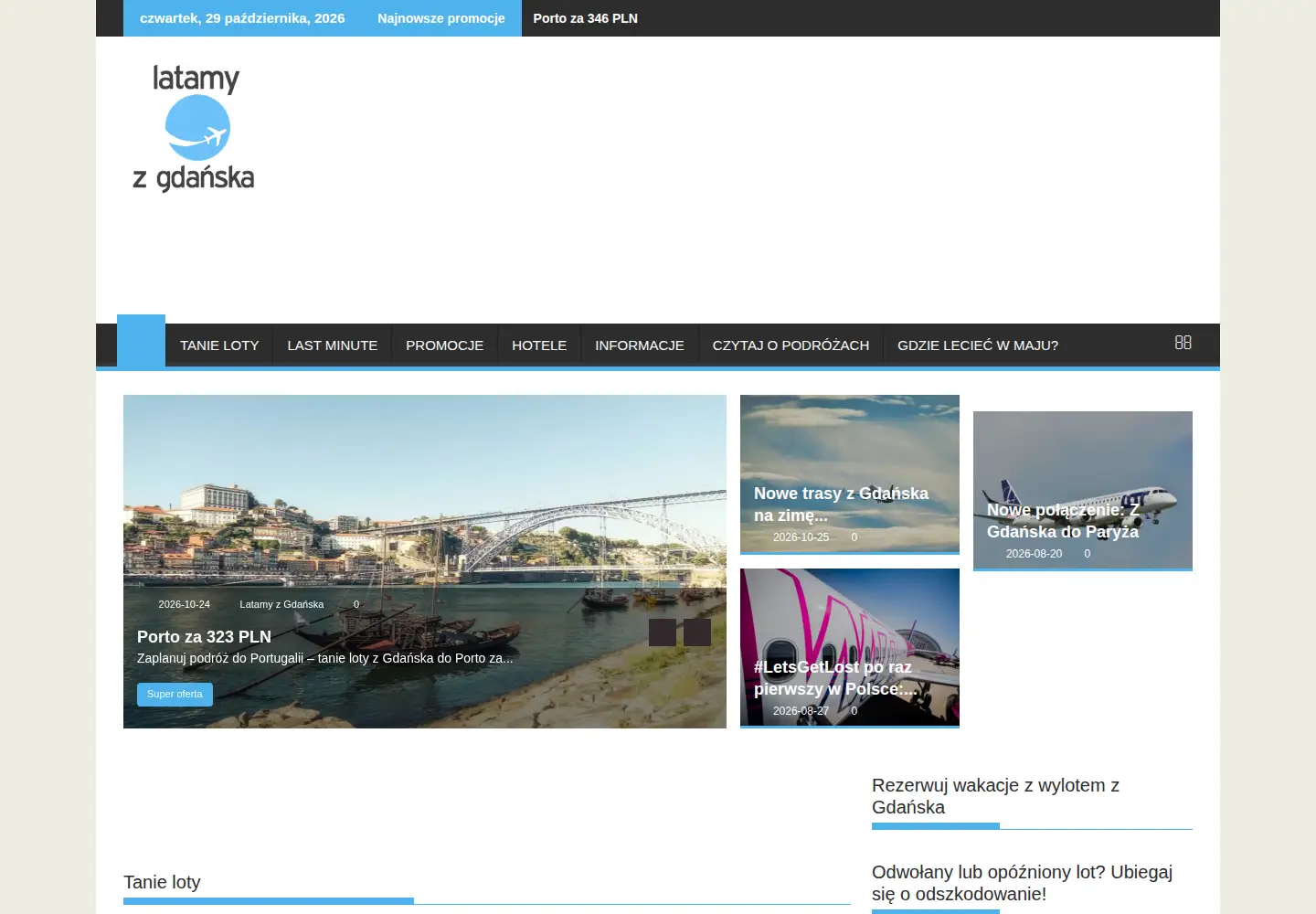Screen dimensions: 1316x914
Task: Open the Last Minute menu item
Action: coord(333,345)
